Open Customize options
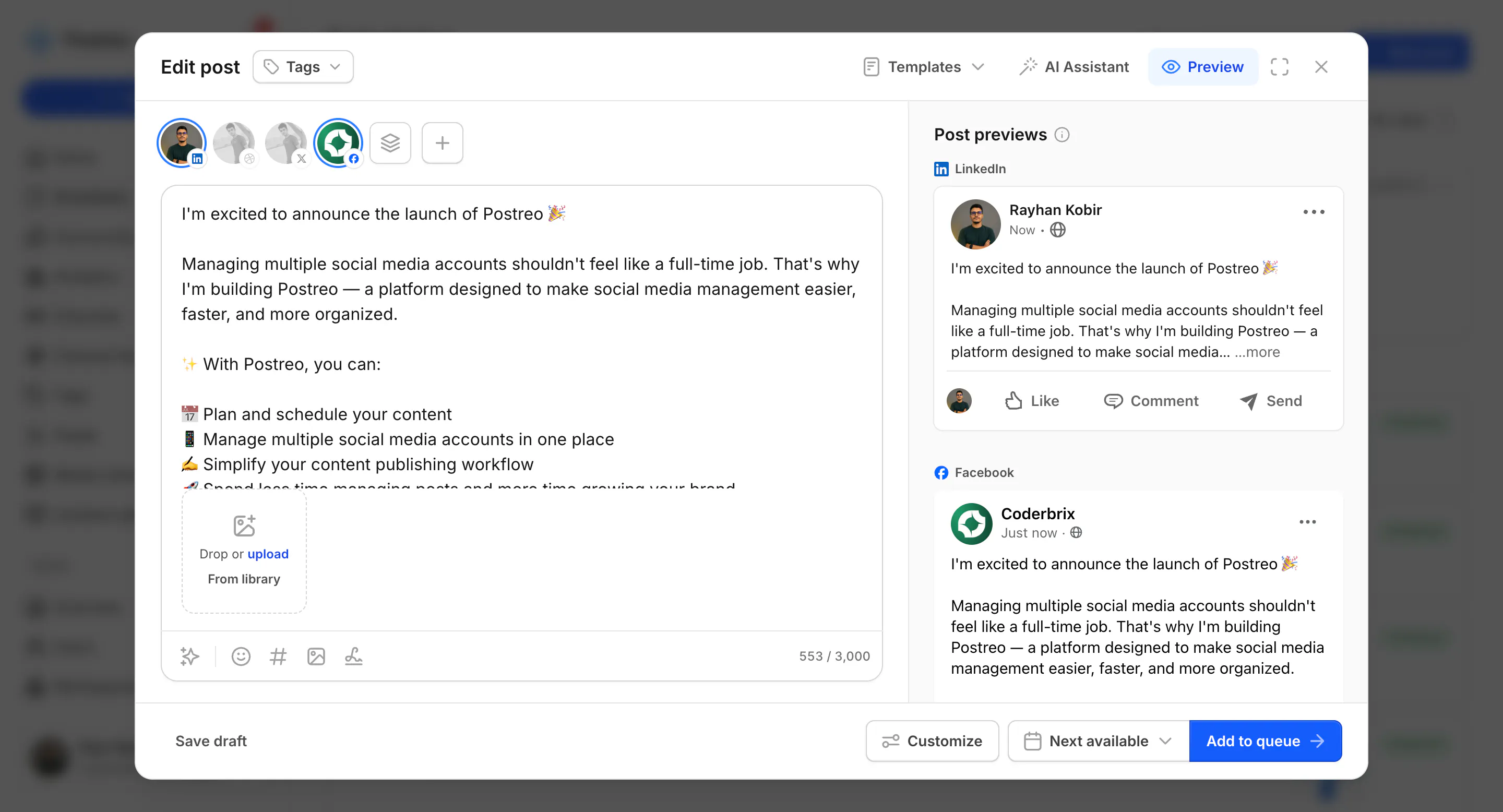 (x=932, y=741)
